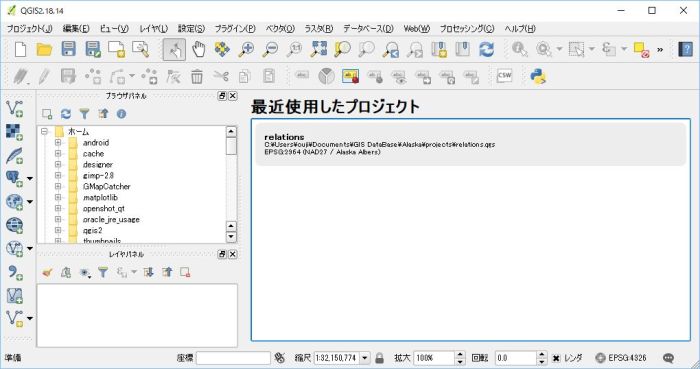Increase rotation with up stepper arrow
This screenshot has height=369, width=700.
coord(542,355)
